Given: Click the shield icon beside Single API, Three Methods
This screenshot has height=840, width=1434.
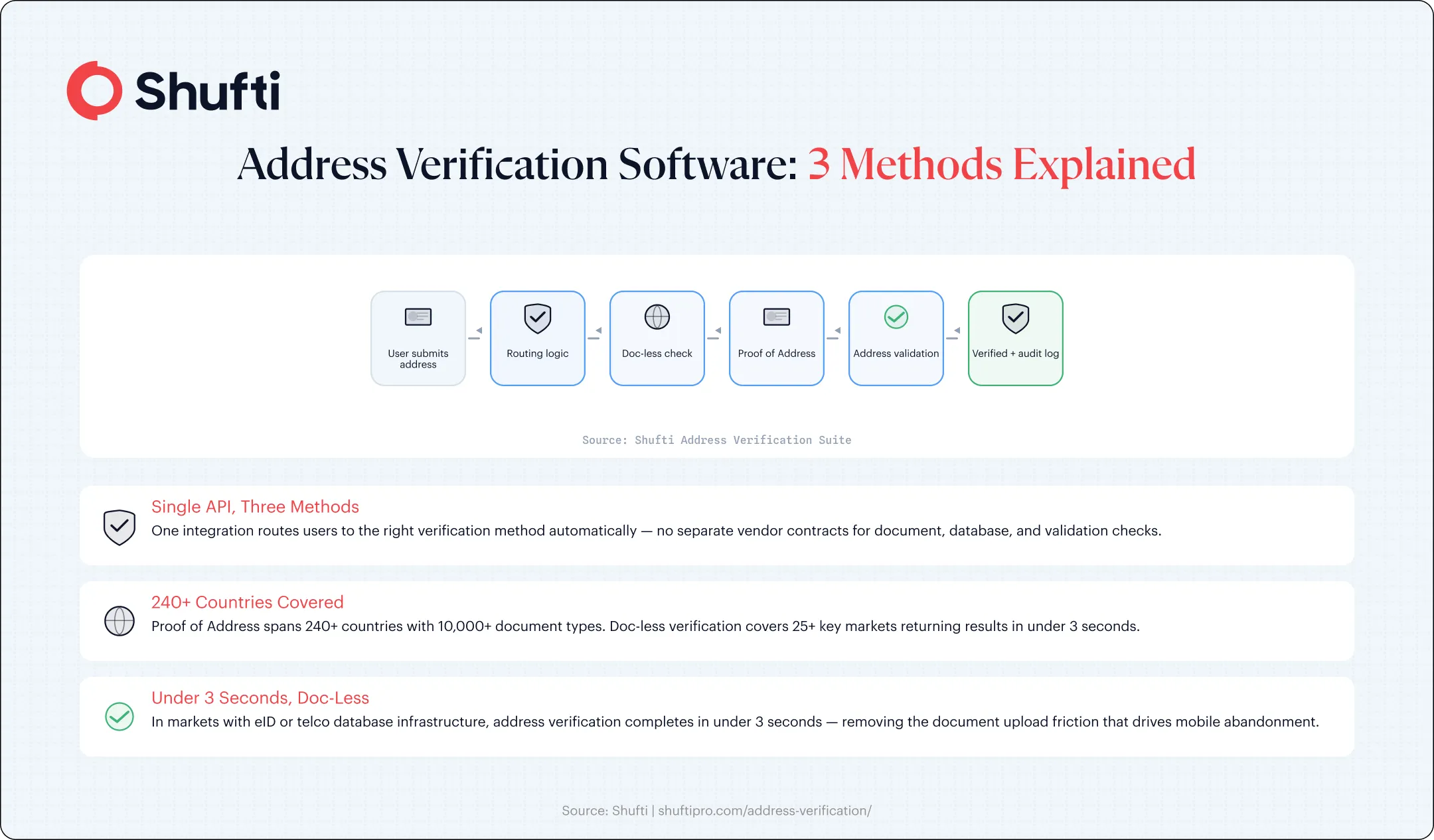Looking at the screenshot, I should [x=119, y=527].
